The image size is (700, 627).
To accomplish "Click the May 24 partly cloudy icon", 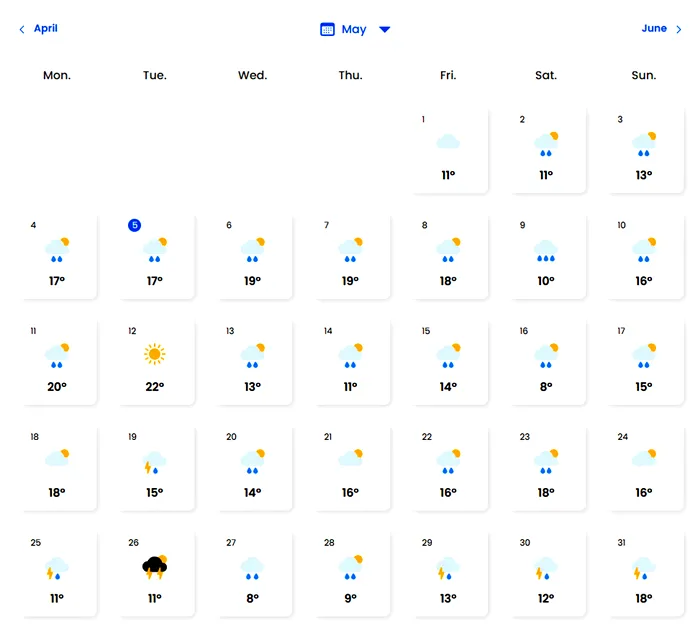I will [x=644, y=458].
